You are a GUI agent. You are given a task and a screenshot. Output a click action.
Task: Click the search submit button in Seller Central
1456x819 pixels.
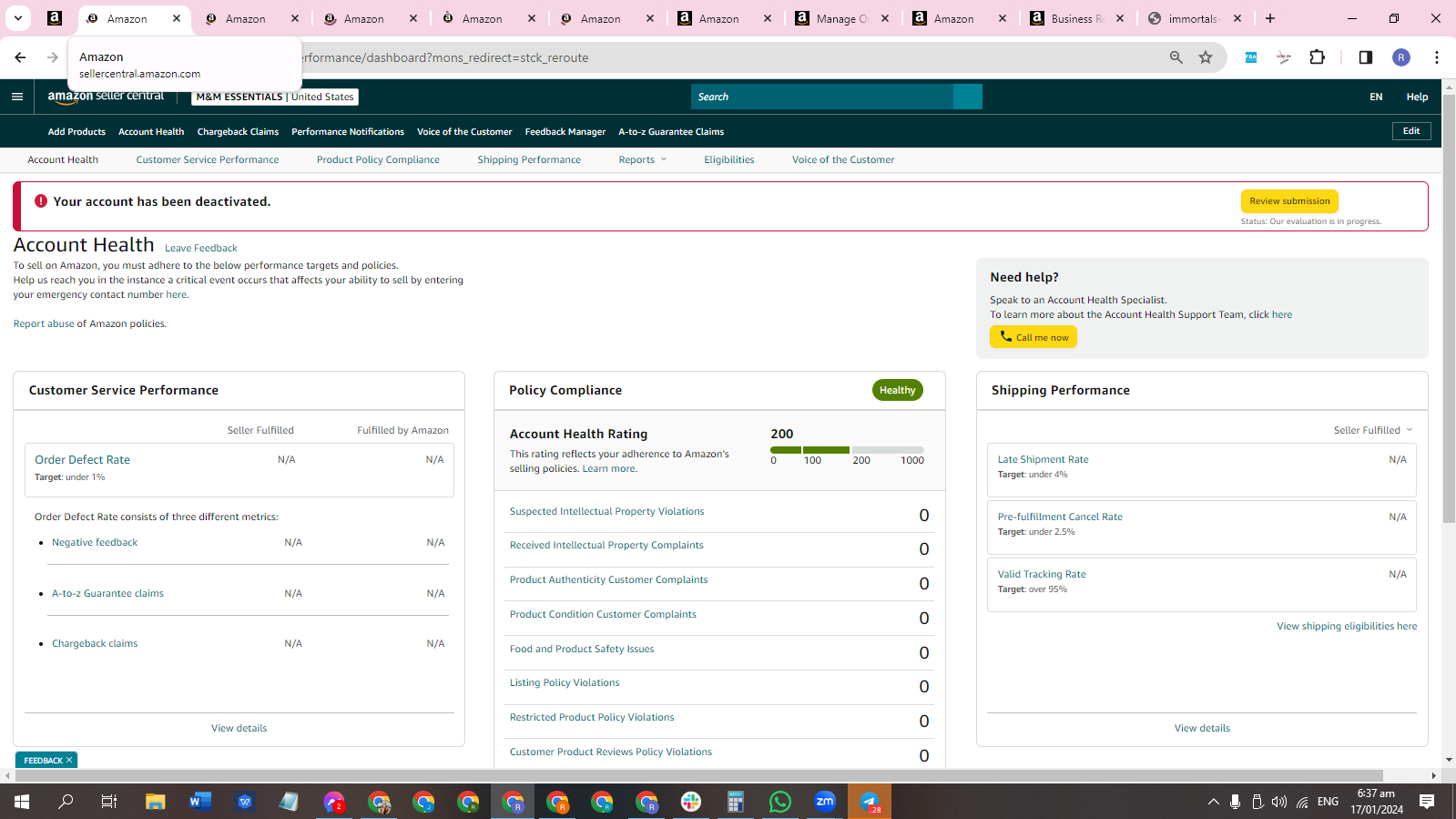coord(968,97)
